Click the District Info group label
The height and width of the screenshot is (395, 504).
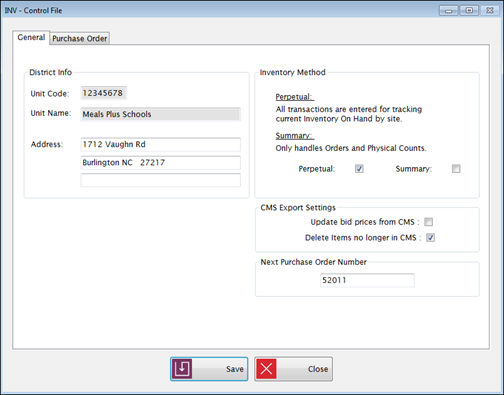(50, 72)
